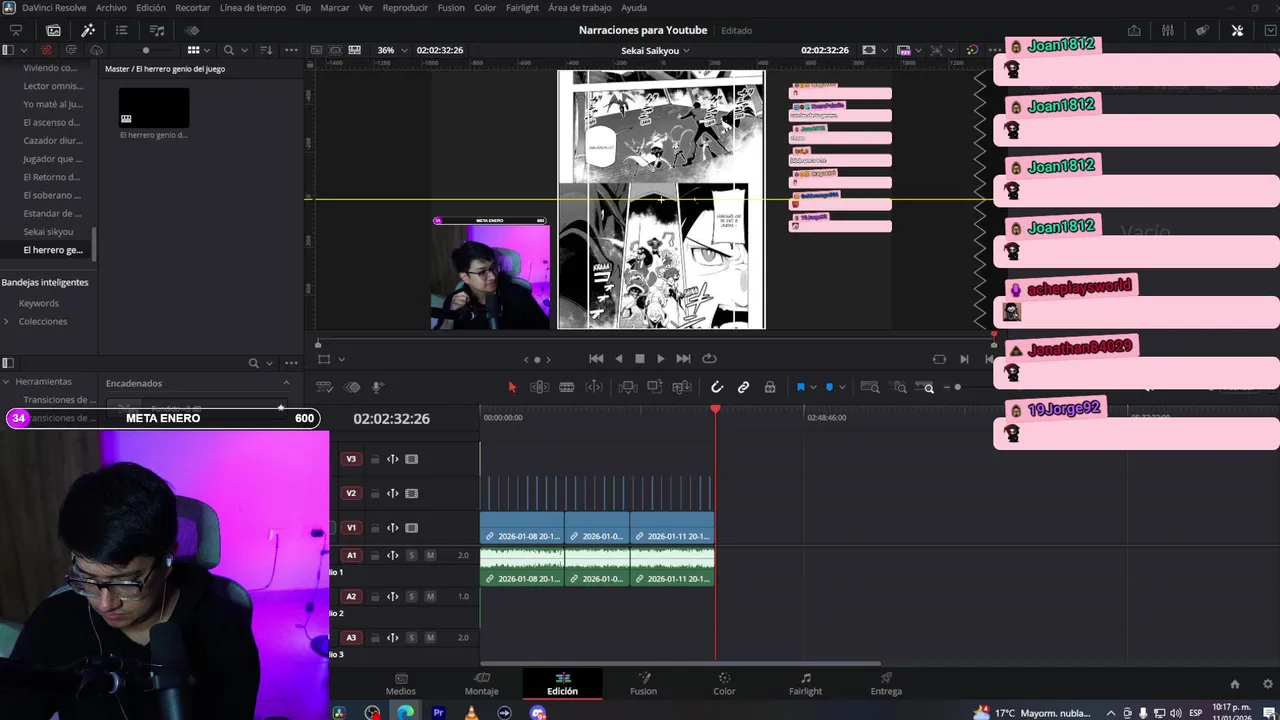Play timeline in reverse
The width and height of the screenshot is (1280, 720).
click(618, 358)
